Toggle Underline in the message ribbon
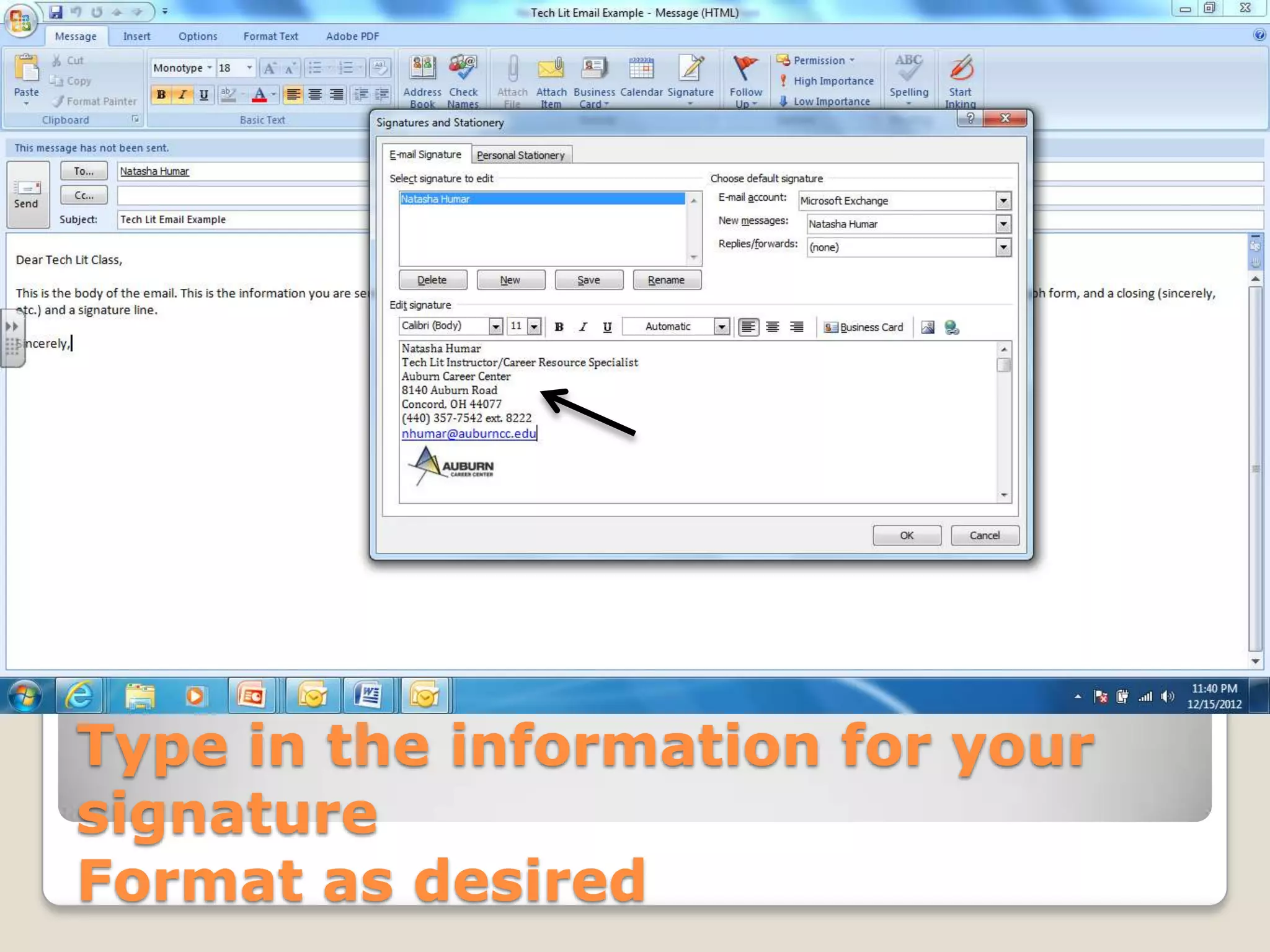 203,95
